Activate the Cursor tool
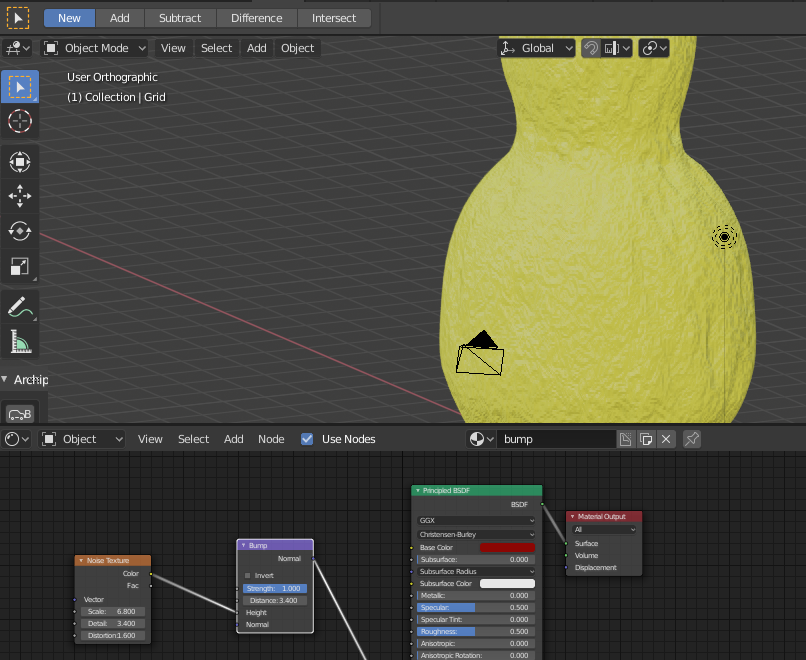The width and height of the screenshot is (806, 660). pos(20,121)
